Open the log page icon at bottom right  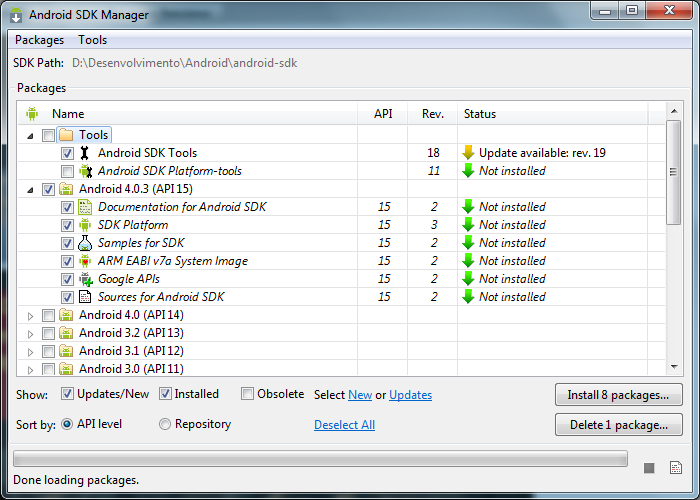point(676,467)
